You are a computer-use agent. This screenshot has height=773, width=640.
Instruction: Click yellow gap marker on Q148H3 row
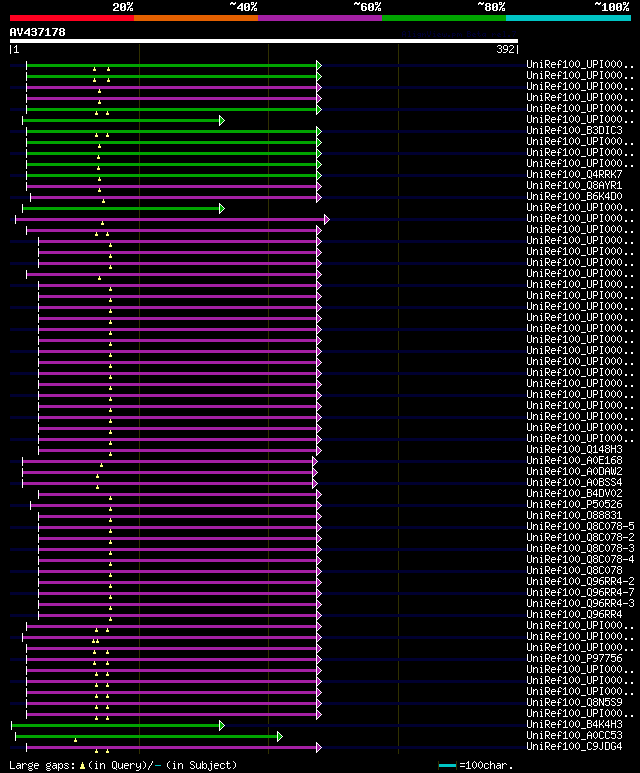pyautogui.click(x=110, y=454)
